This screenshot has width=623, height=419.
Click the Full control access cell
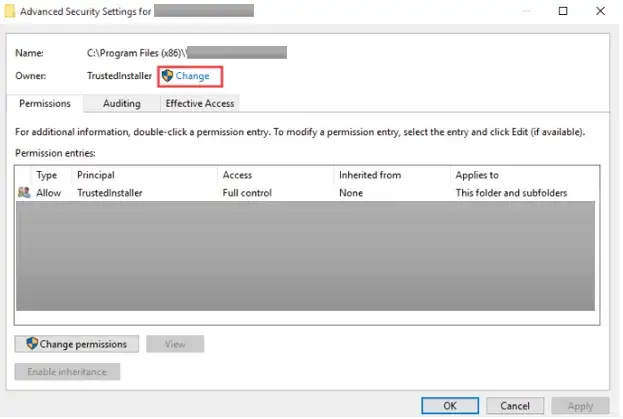[247, 193]
